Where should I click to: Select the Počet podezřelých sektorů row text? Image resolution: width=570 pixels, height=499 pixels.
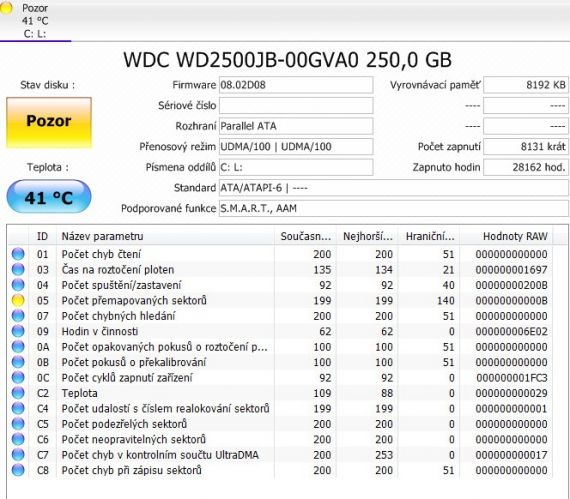[x=124, y=424]
